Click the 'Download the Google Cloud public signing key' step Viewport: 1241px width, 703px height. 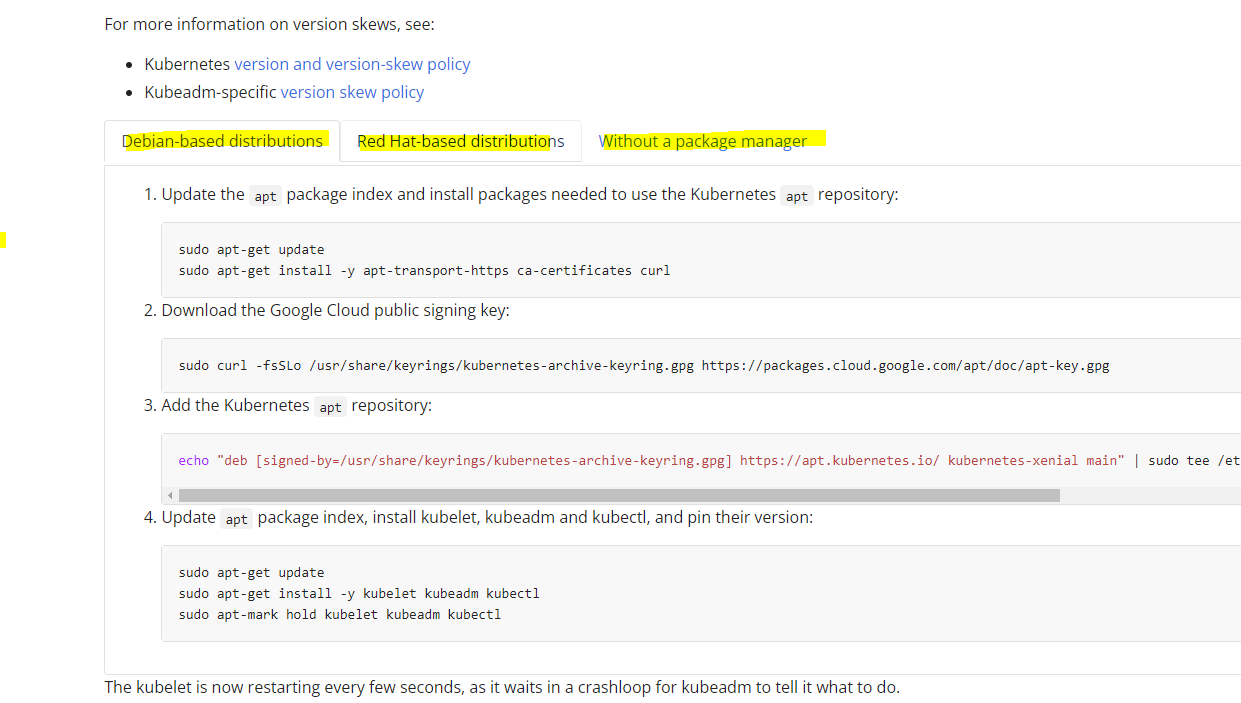[x=335, y=310]
